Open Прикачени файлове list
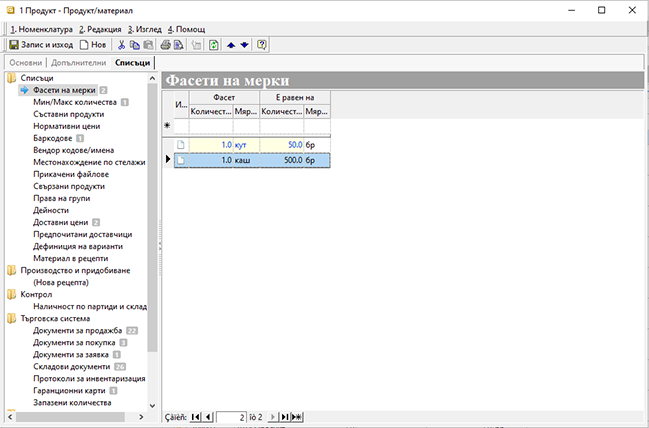Image resolution: width=649 pixels, height=428 pixels. click(x=71, y=174)
